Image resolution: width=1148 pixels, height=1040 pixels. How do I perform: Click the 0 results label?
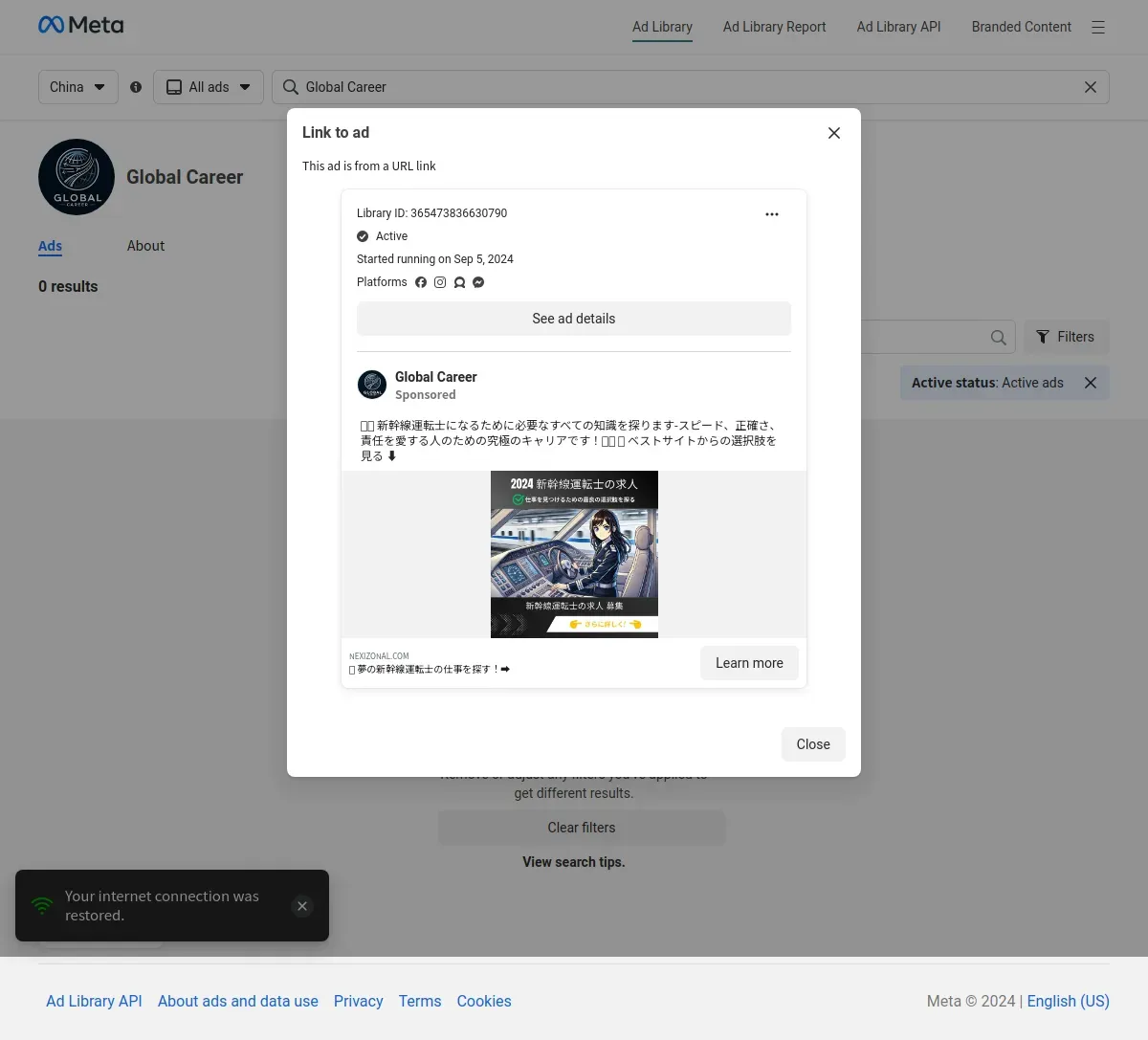point(68,286)
